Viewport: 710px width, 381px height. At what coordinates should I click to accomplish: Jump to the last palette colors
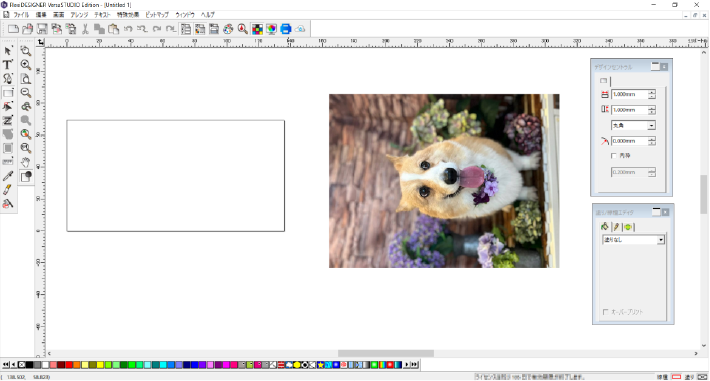click(414, 364)
